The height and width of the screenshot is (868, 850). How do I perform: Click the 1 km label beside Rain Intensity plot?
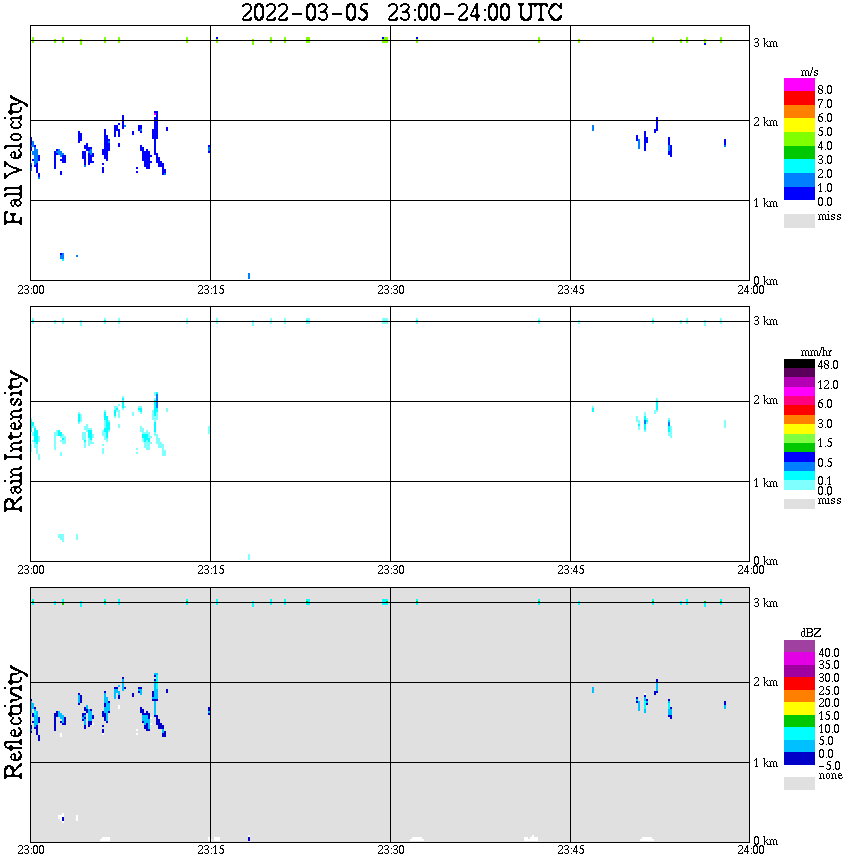(x=765, y=483)
